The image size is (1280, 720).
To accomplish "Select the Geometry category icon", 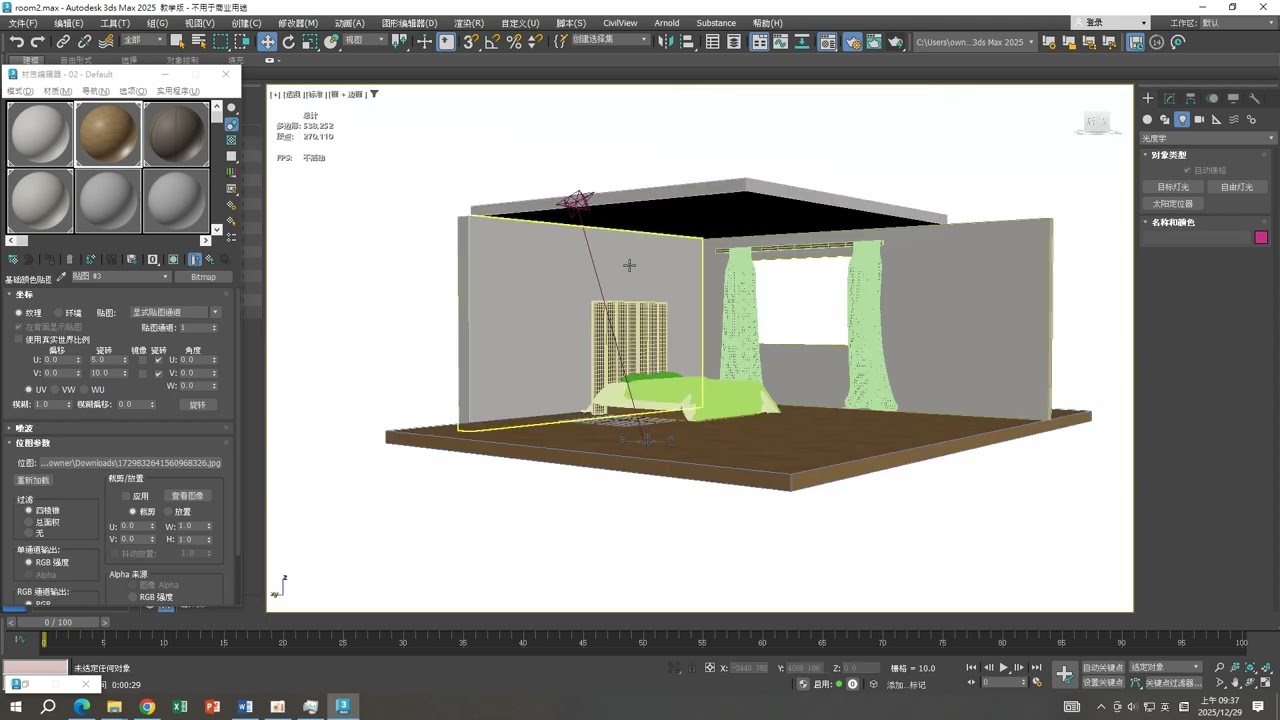I will (x=1148, y=119).
